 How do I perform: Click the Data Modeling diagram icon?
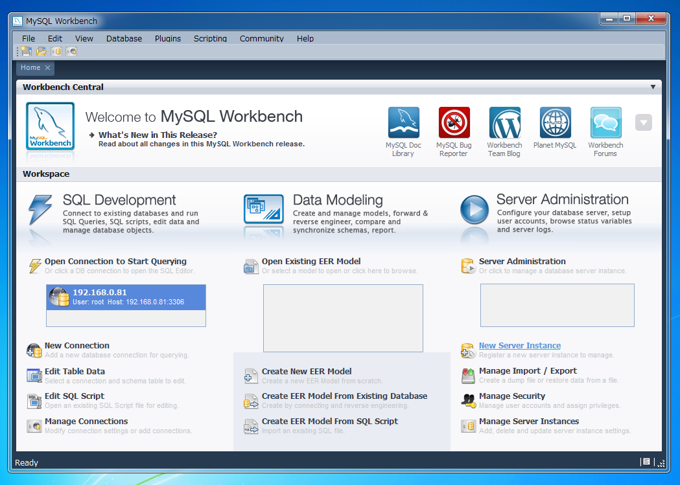click(x=264, y=209)
